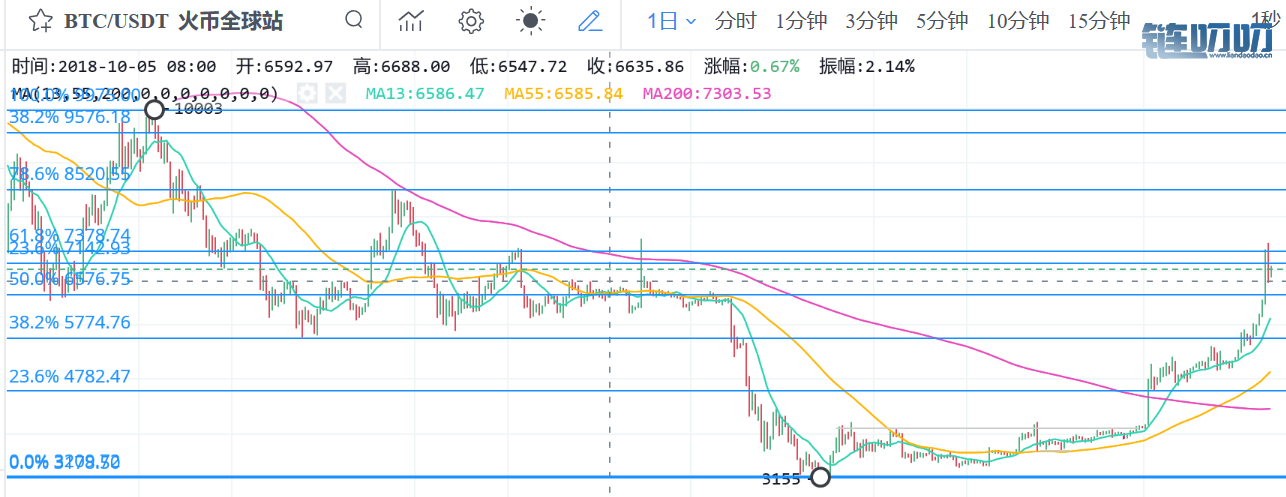Select the 61.8% 7378.74 Fibonacci label
The image size is (1286, 497).
click(x=70, y=234)
